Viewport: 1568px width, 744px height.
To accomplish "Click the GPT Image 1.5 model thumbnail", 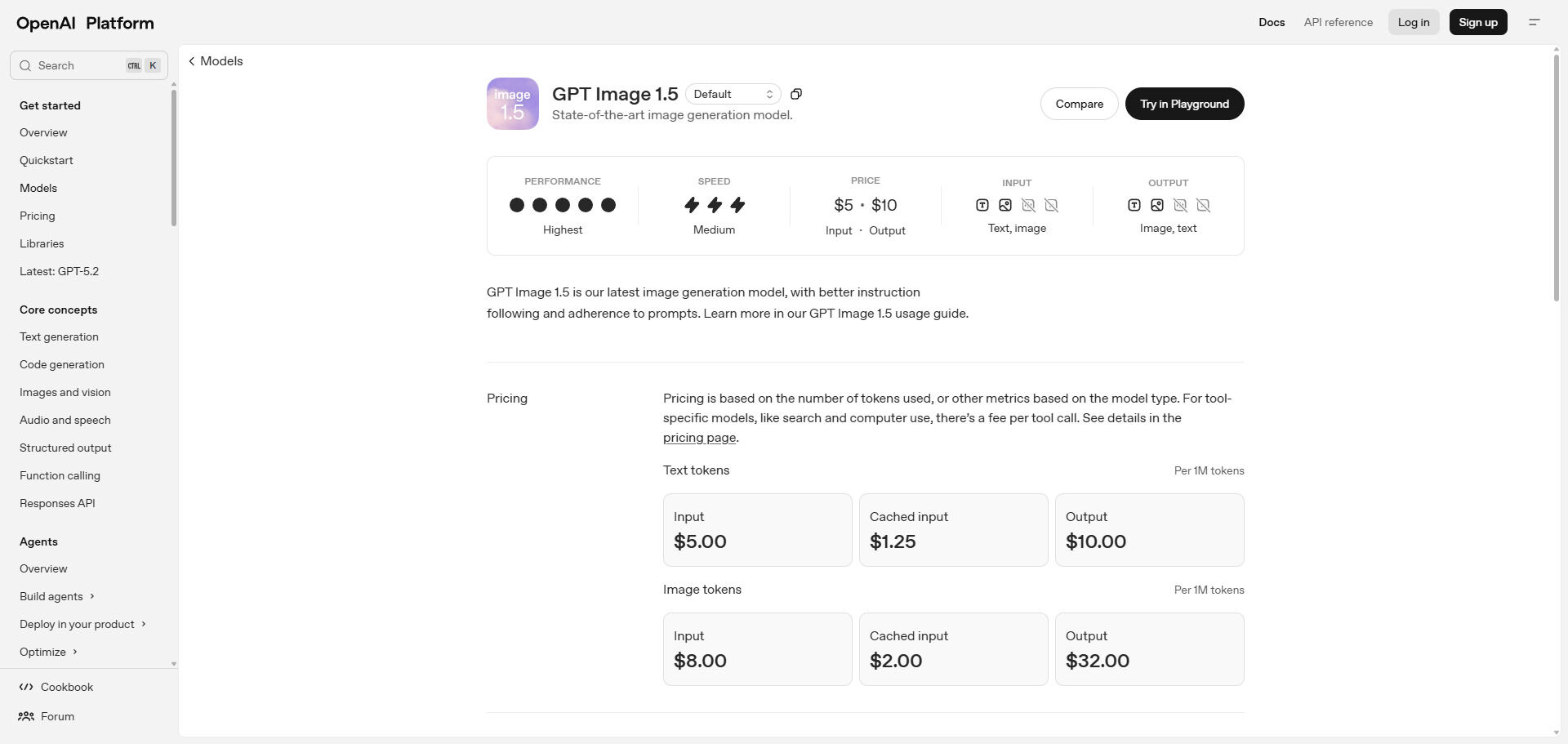I will (512, 104).
